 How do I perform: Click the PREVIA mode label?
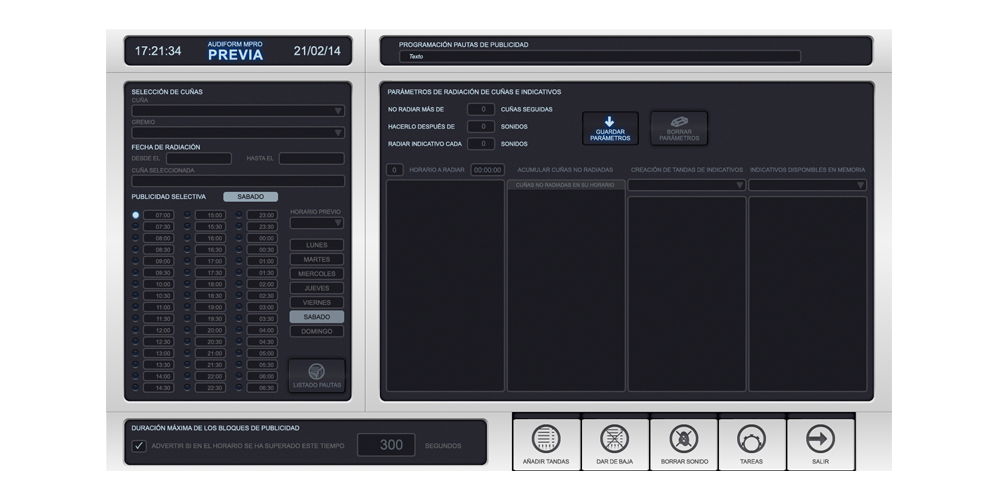coord(235,55)
